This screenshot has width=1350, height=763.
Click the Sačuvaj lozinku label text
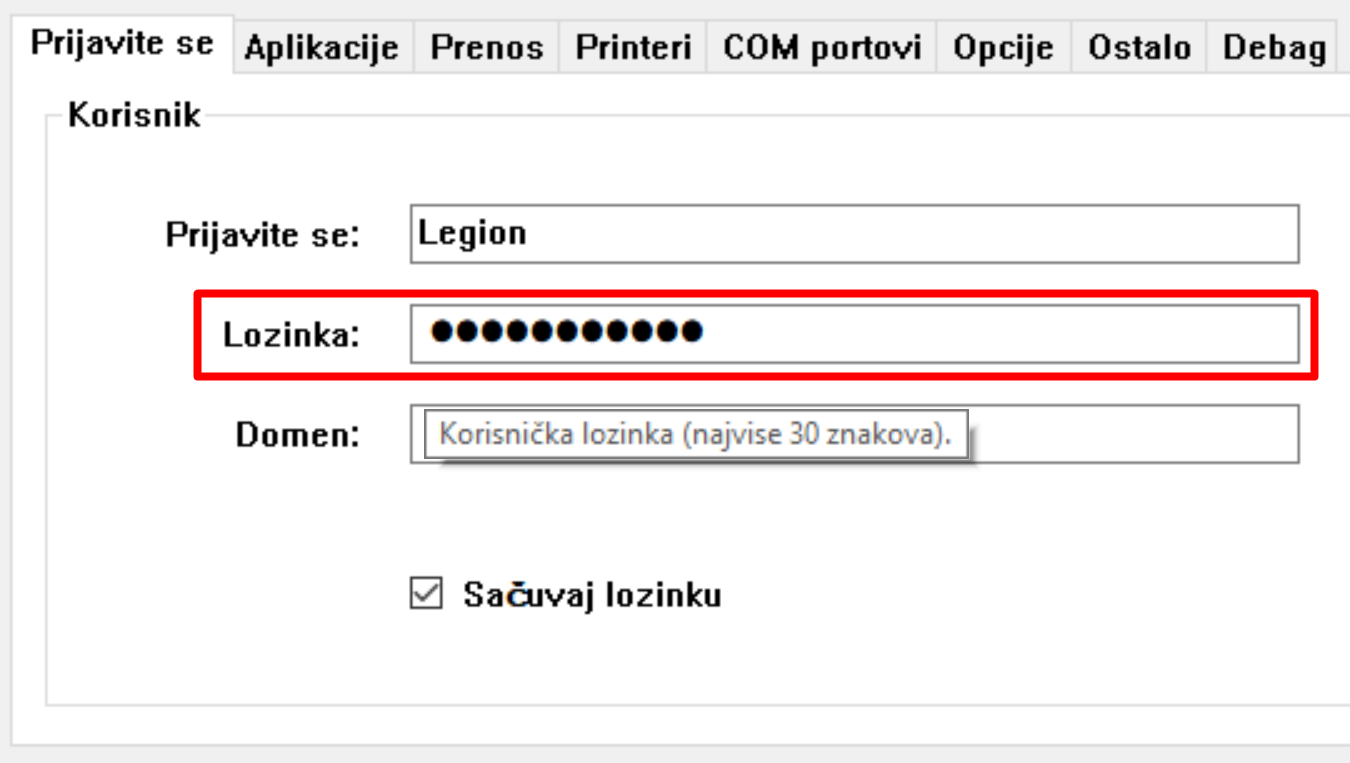click(x=592, y=595)
